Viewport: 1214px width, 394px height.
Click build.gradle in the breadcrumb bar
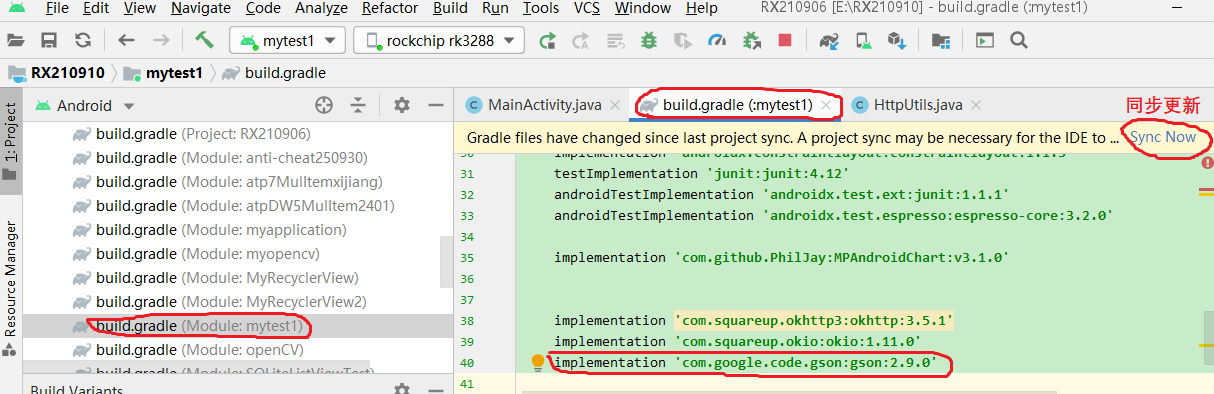[x=285, y=73]
